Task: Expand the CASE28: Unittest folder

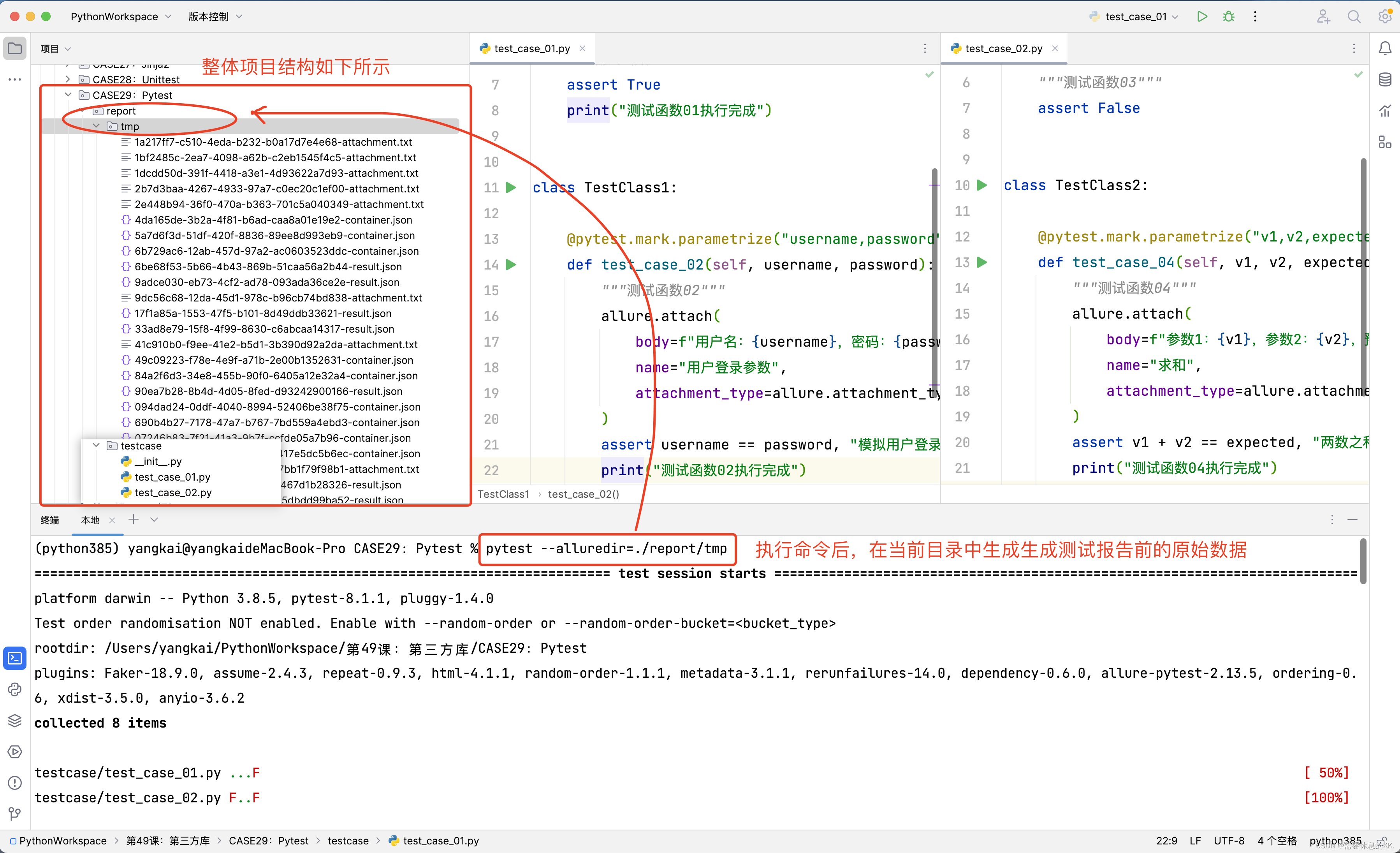Action: [68, 79]
